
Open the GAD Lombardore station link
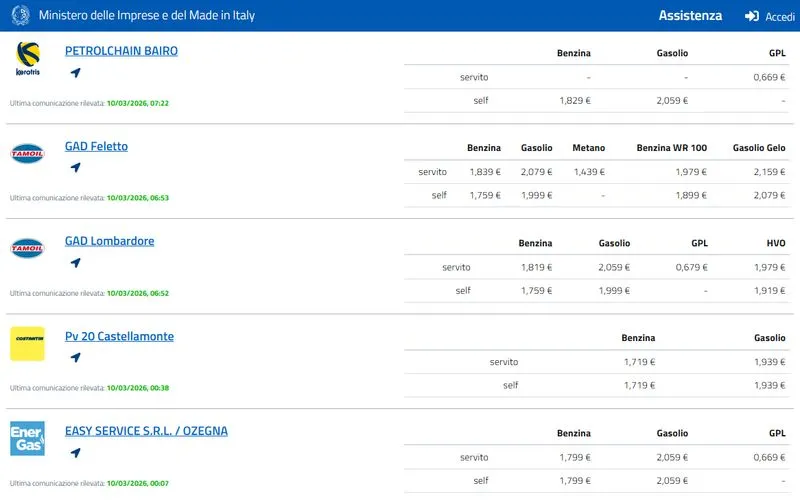pyautogui.click(x=109, y=241)
